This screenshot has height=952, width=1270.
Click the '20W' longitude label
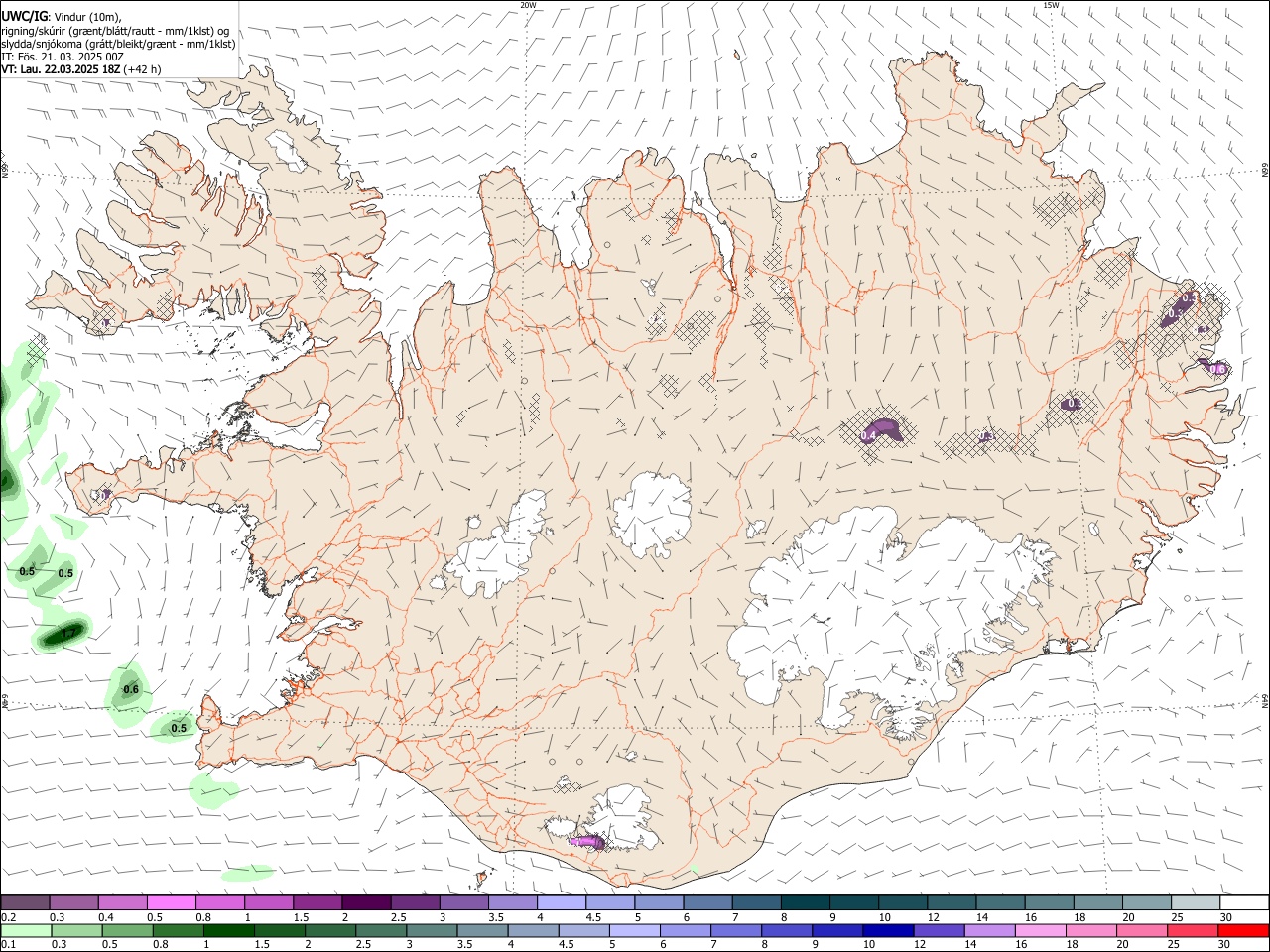(528, 5)
